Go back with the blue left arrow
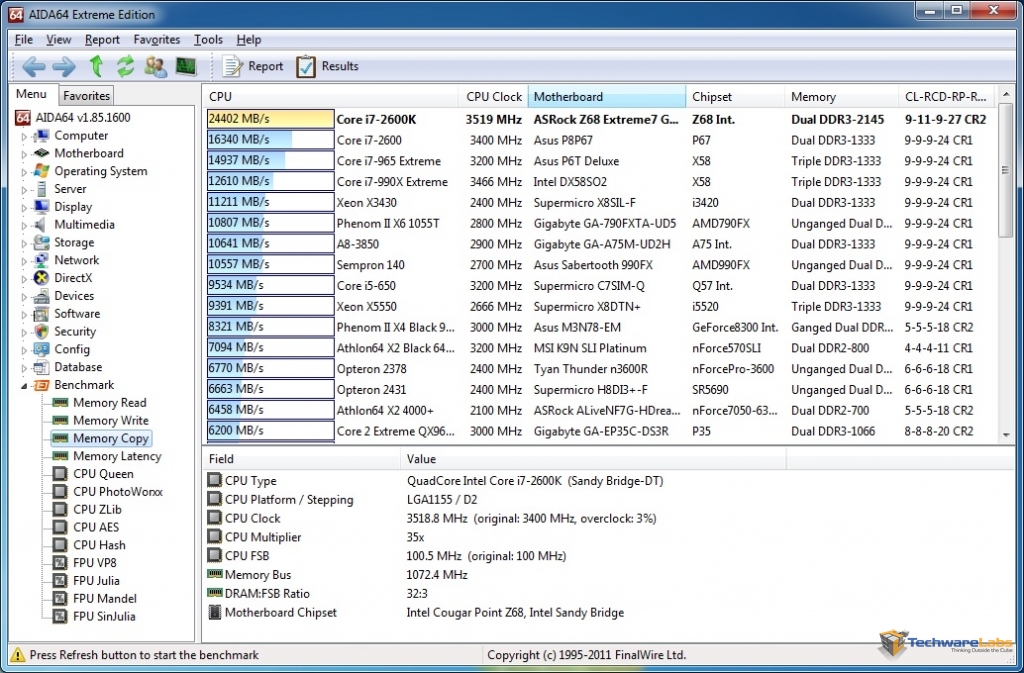This screenshot has width=1024, height=673. 33,66
